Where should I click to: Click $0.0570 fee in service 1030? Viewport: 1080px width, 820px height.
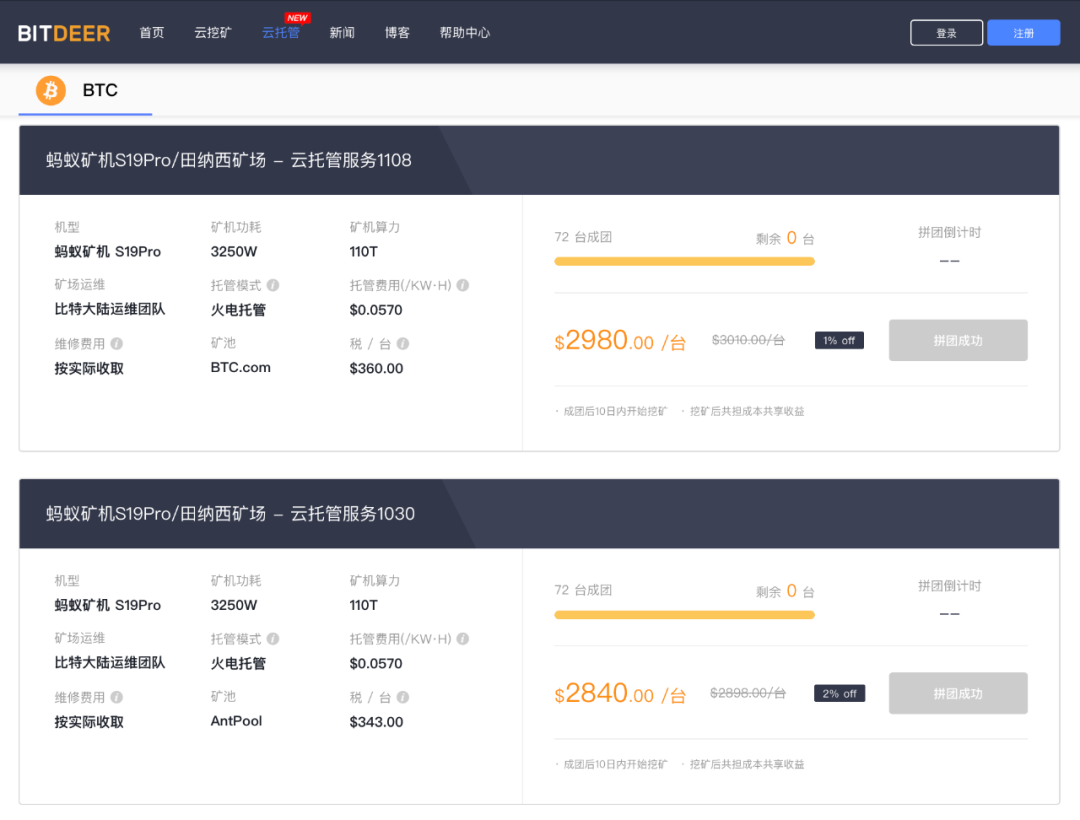pyautogui.click(x=376, y=664)
